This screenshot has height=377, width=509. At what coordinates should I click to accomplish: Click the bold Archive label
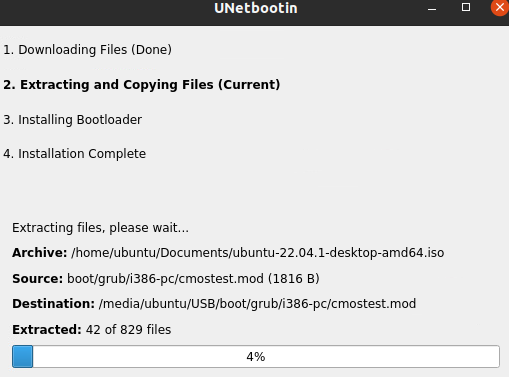pos(40,253)
